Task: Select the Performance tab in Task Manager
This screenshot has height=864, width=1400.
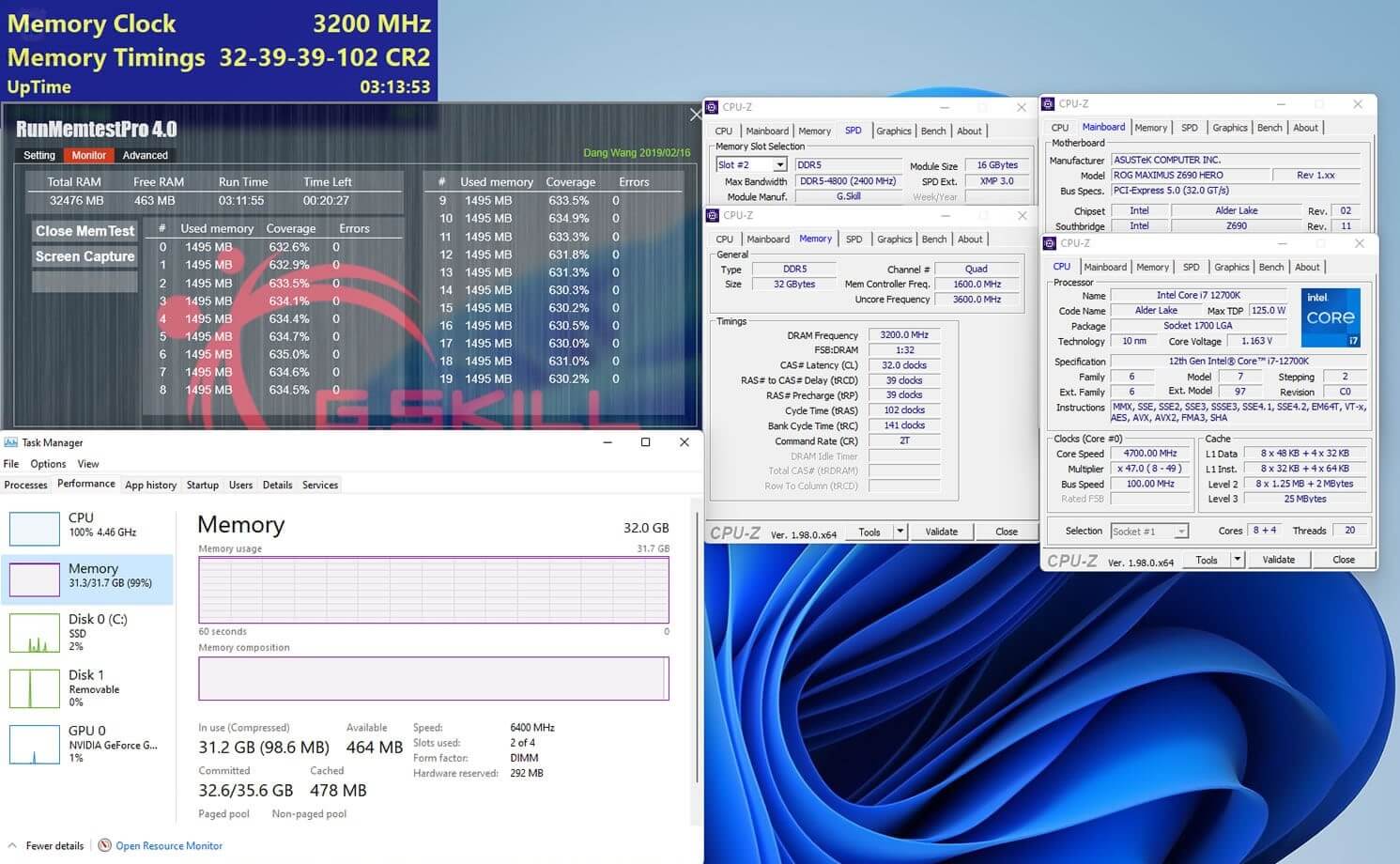Action: (x=86, y=484)
